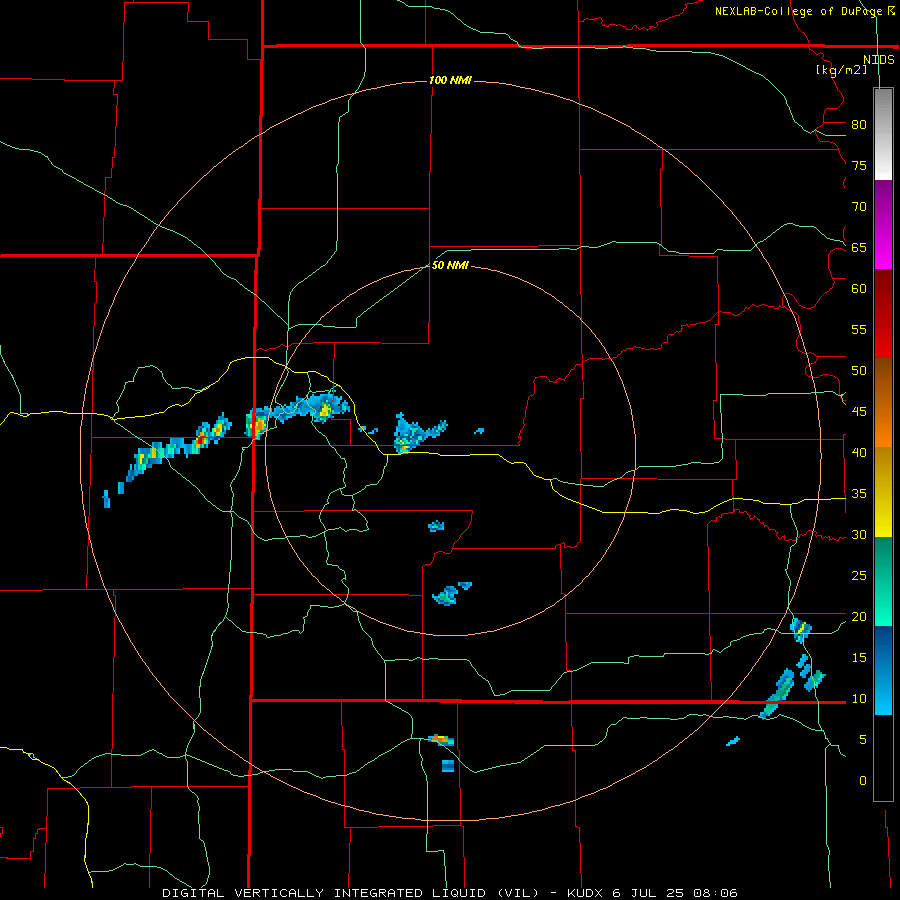
Task: Click the 15 value on the VIL scale
Action: pos(859,657)
